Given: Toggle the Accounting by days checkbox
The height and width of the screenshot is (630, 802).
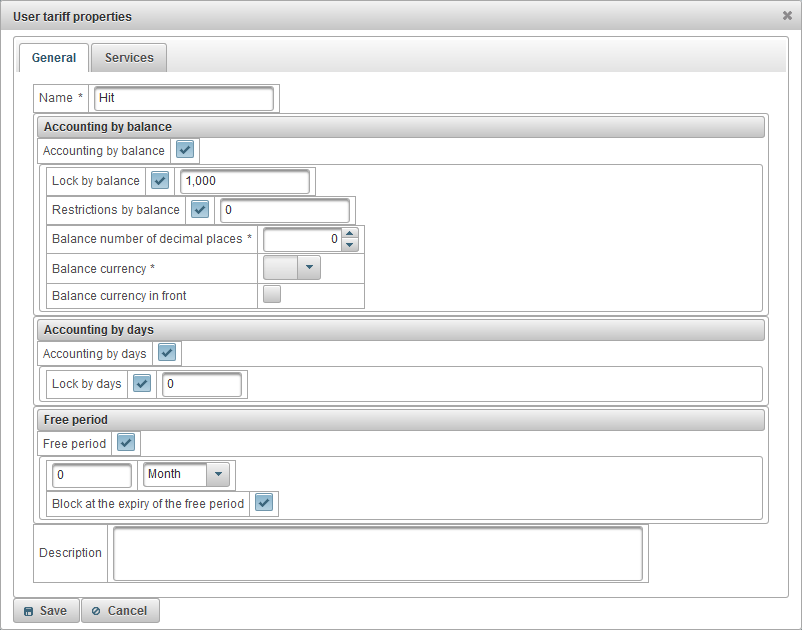Looking at the screenshot, I should [x=167, y=353].
